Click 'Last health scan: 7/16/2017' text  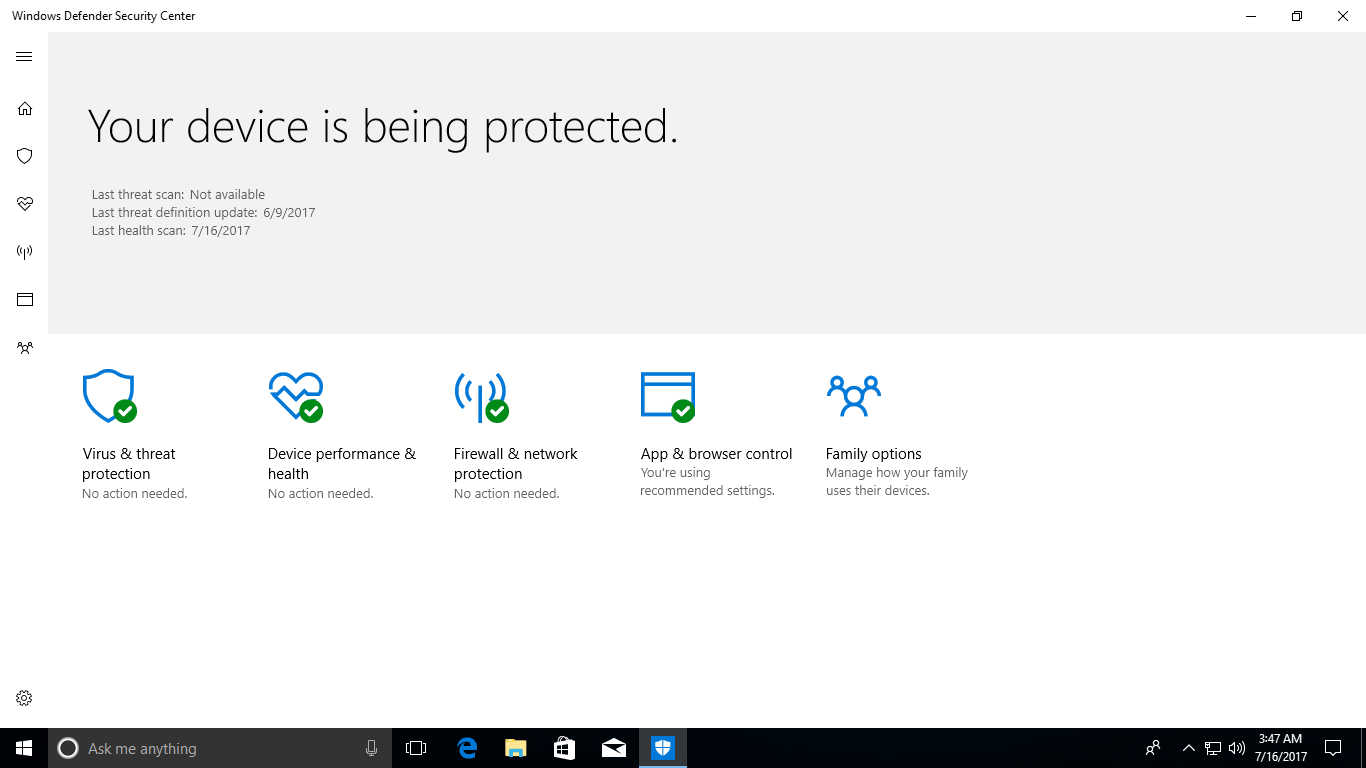[171, 231]
